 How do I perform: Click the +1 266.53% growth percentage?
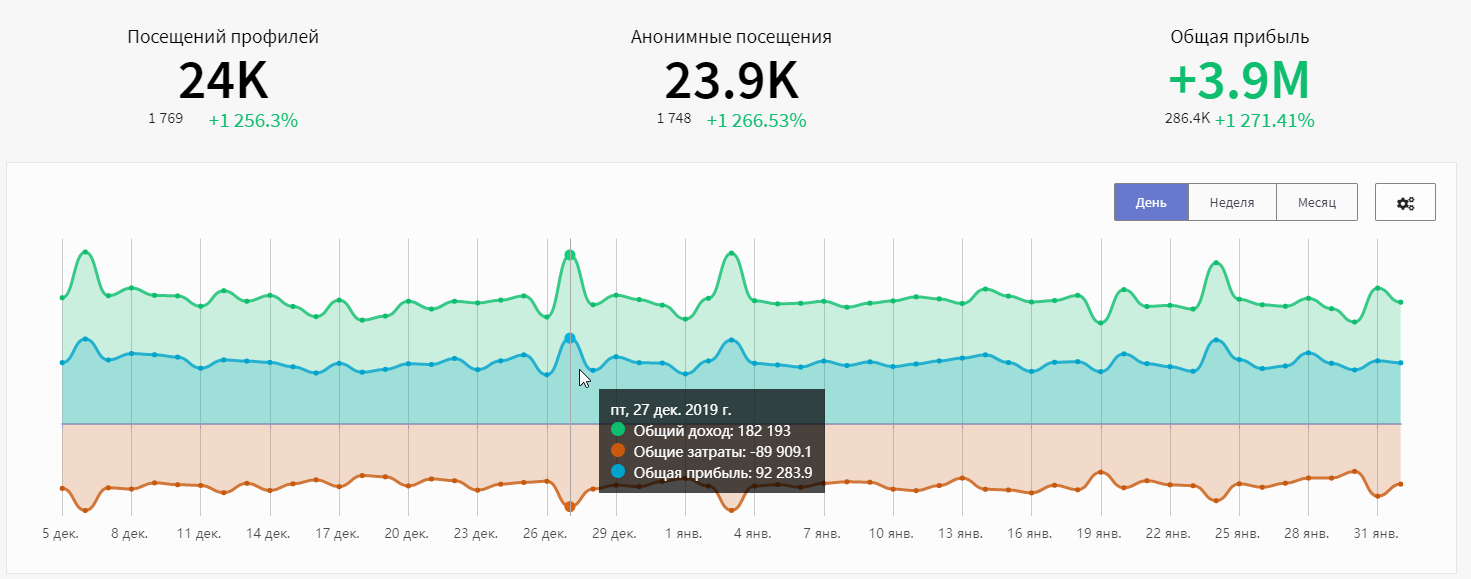click(756, 121)
